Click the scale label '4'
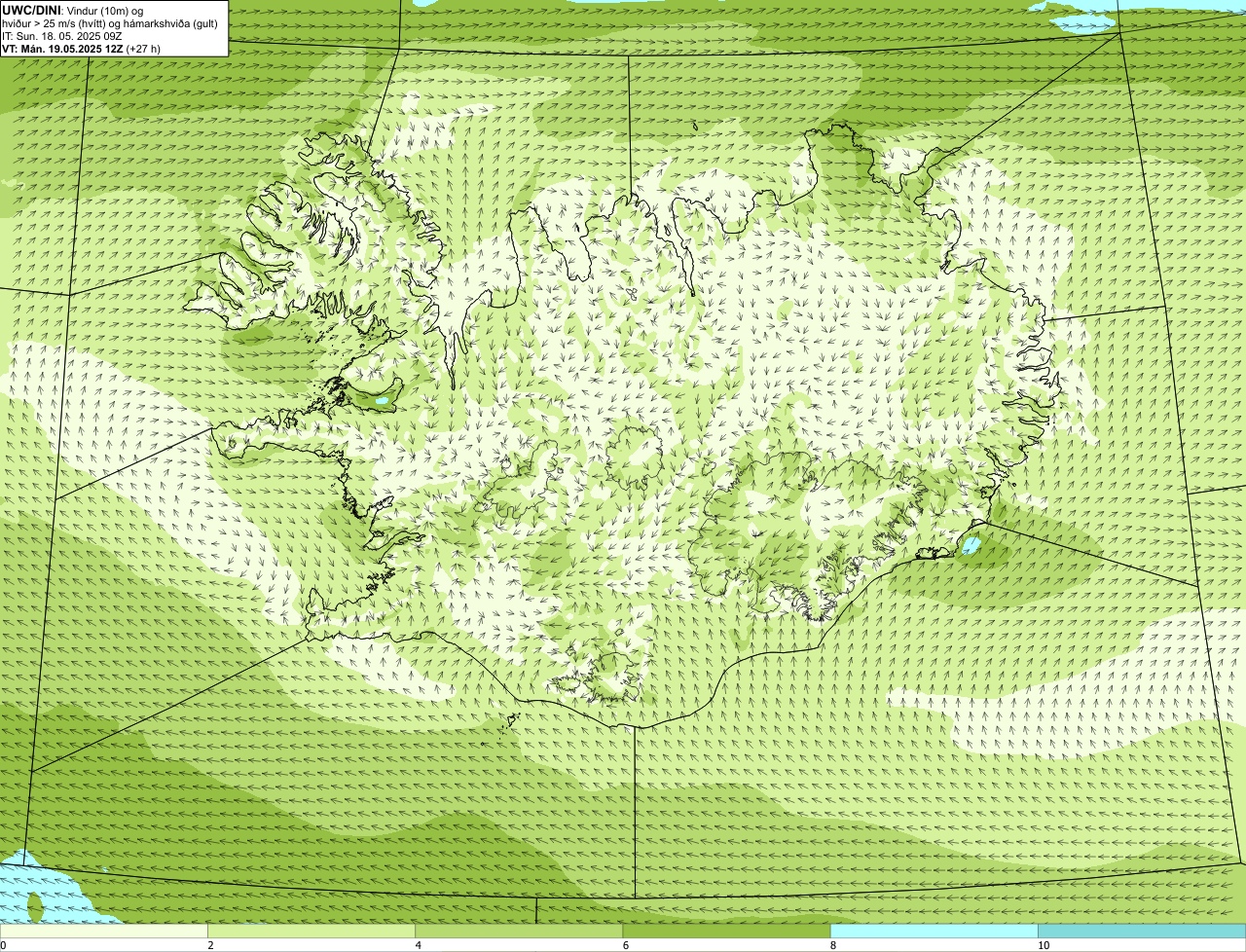This screenshot has width=1246, height=952. pos(418,945)
